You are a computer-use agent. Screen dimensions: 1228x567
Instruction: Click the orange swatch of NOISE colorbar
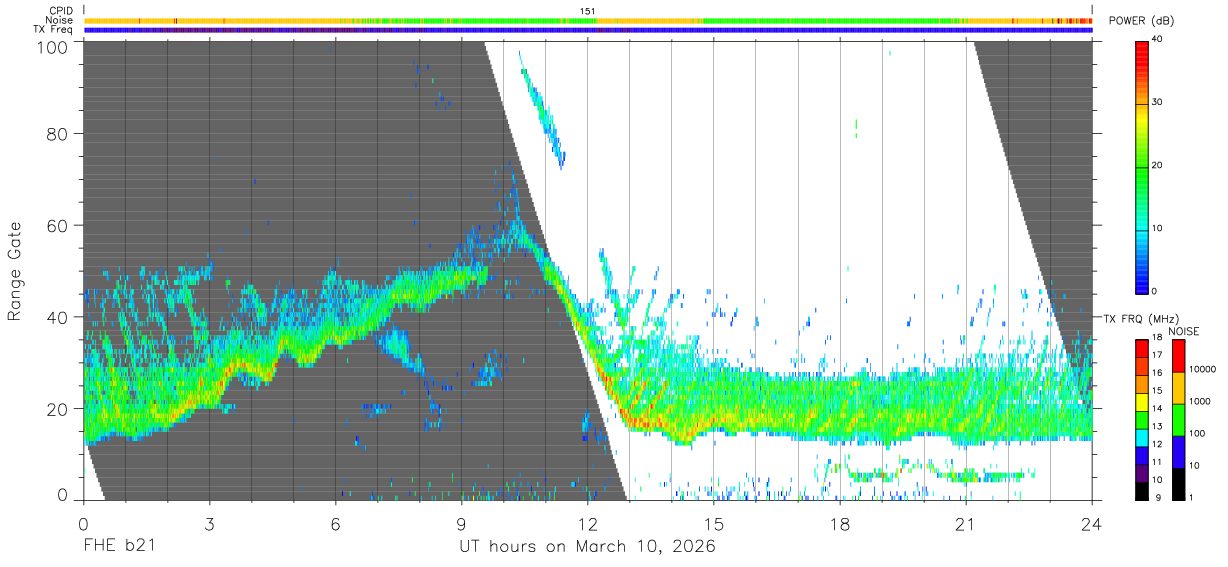[1178, 388]
